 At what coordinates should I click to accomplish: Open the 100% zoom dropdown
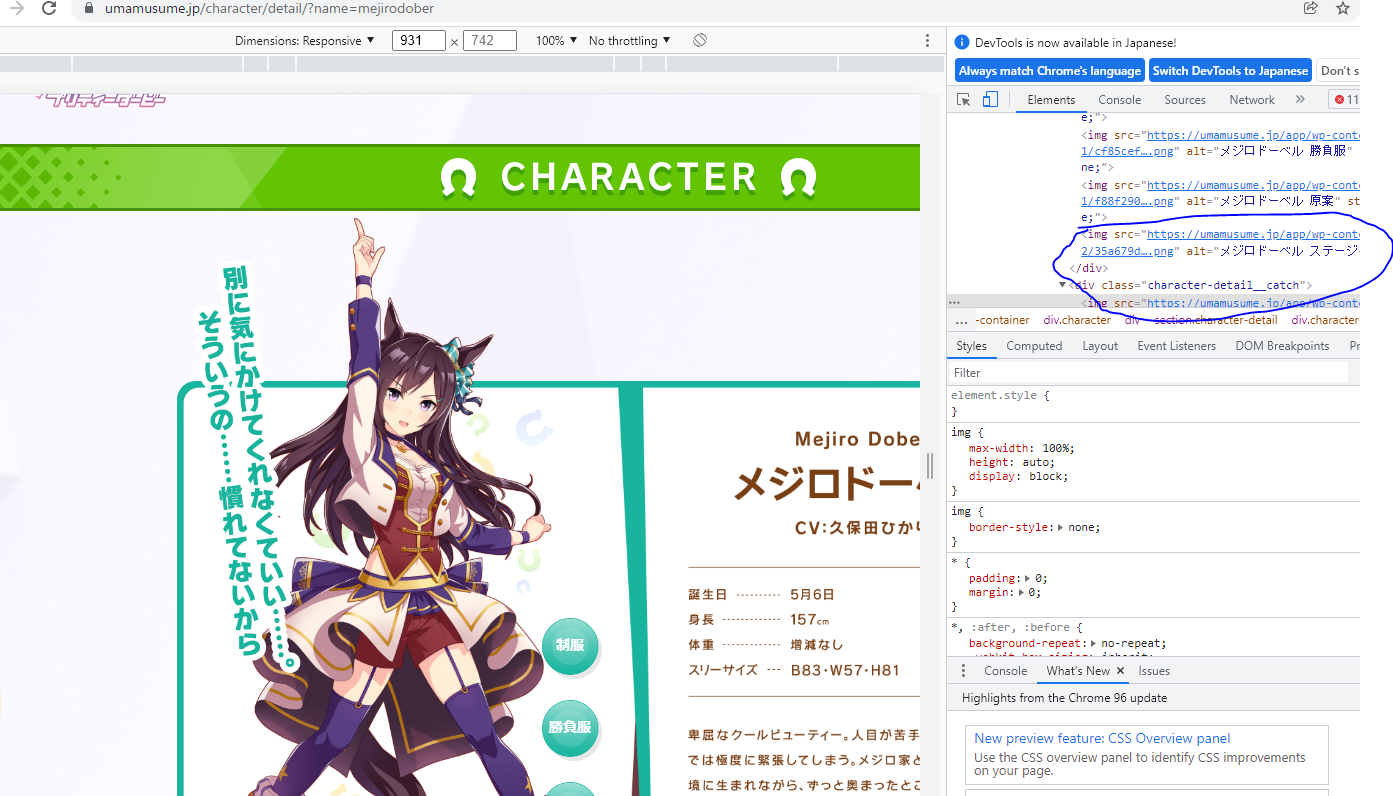557,41
